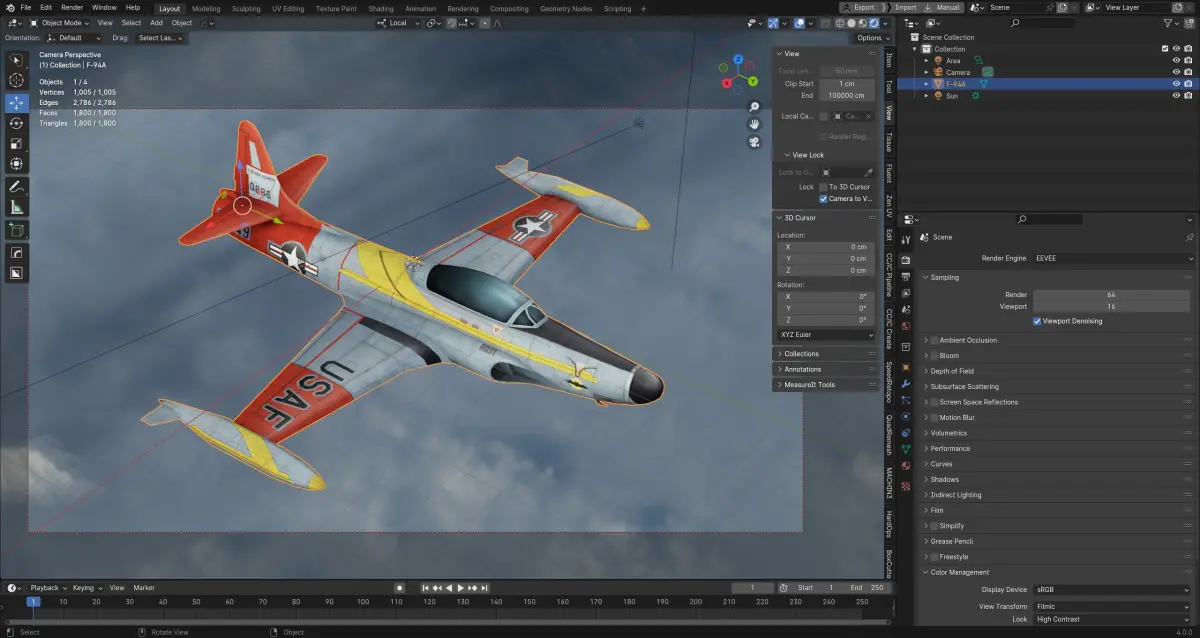Adjust the Render samples field
The height and width of the screenshot is (638, 1200).
click(x=1112, y=295)
